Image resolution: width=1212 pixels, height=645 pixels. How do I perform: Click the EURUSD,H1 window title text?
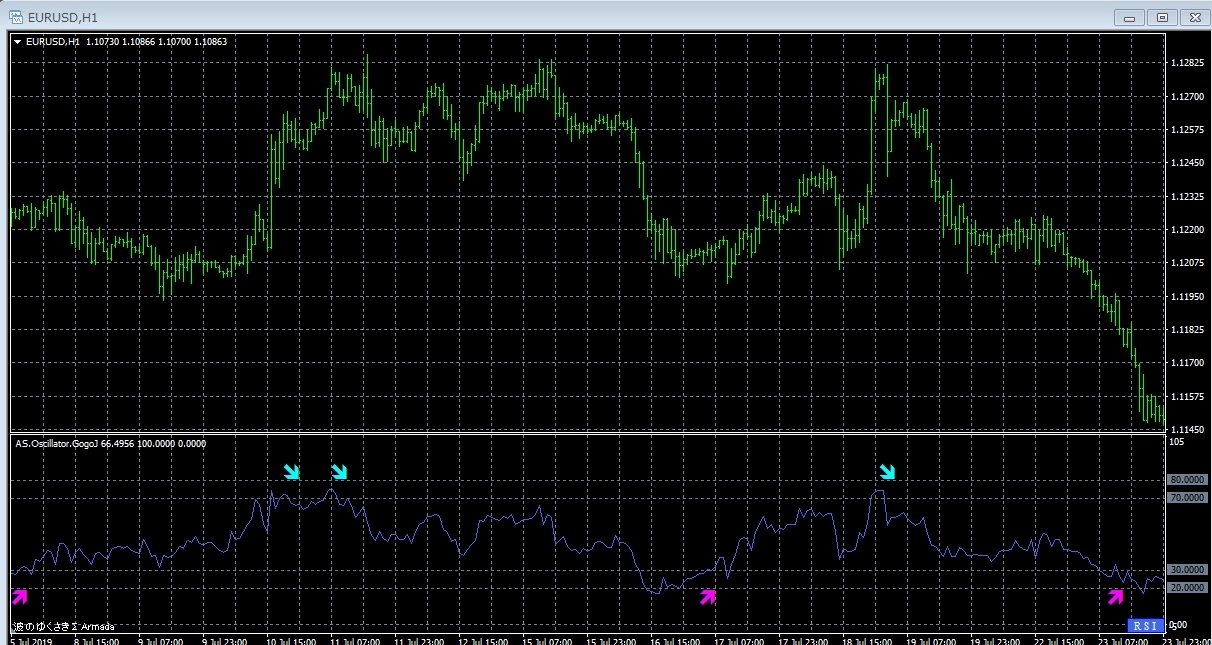click(63, 17)
